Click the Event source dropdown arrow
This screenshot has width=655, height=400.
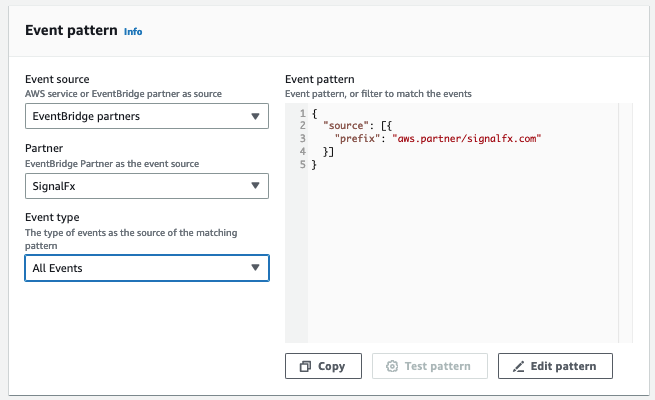click(255, 116)
